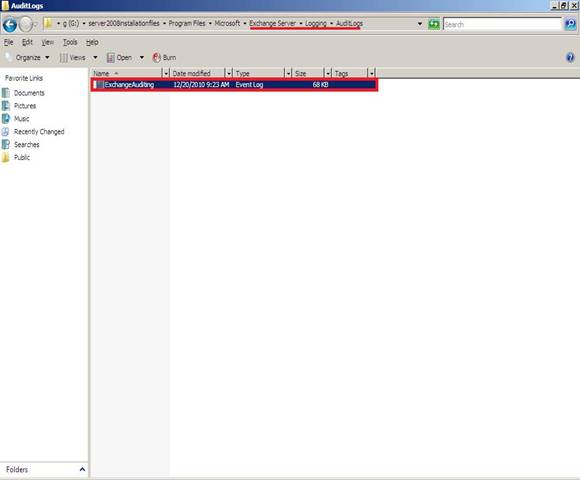
Task: Expand the Organize dropdown menu
Action: coord(47,57)
